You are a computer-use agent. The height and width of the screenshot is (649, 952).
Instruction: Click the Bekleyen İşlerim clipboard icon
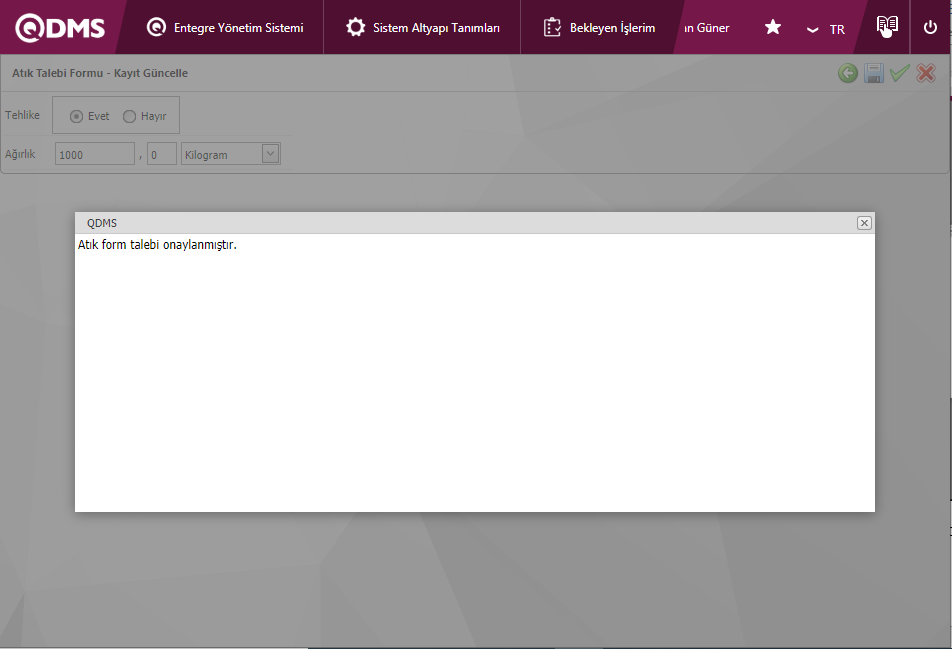pyautogui.click(x=552, y=27)
